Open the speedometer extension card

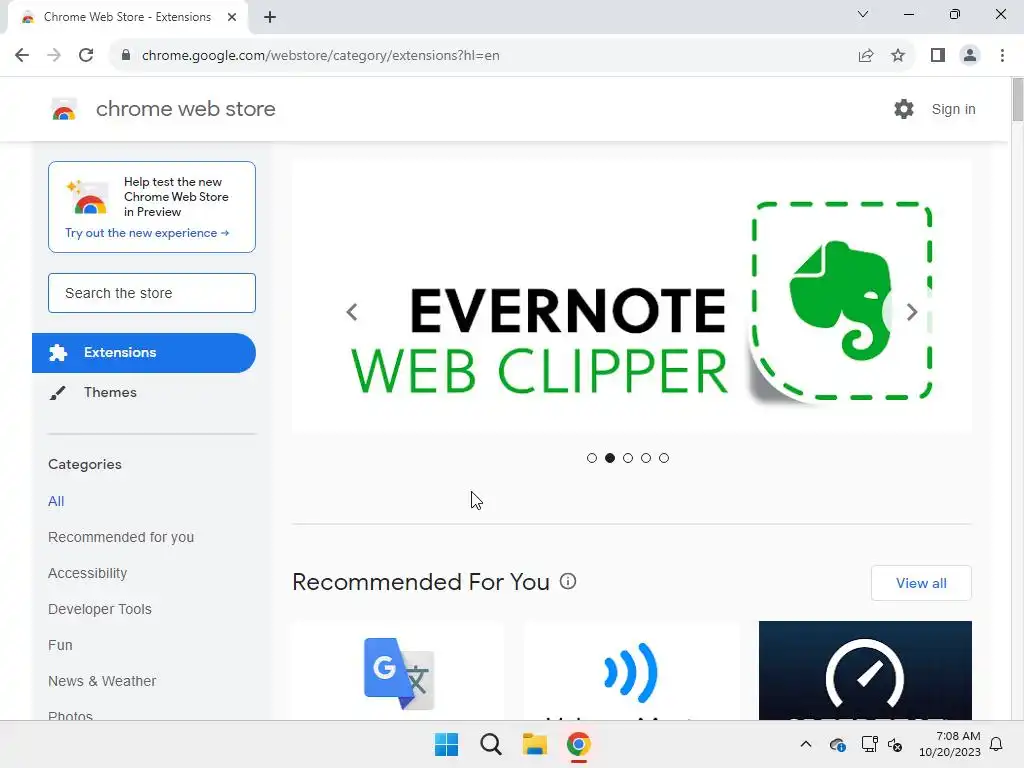point(865,671)
